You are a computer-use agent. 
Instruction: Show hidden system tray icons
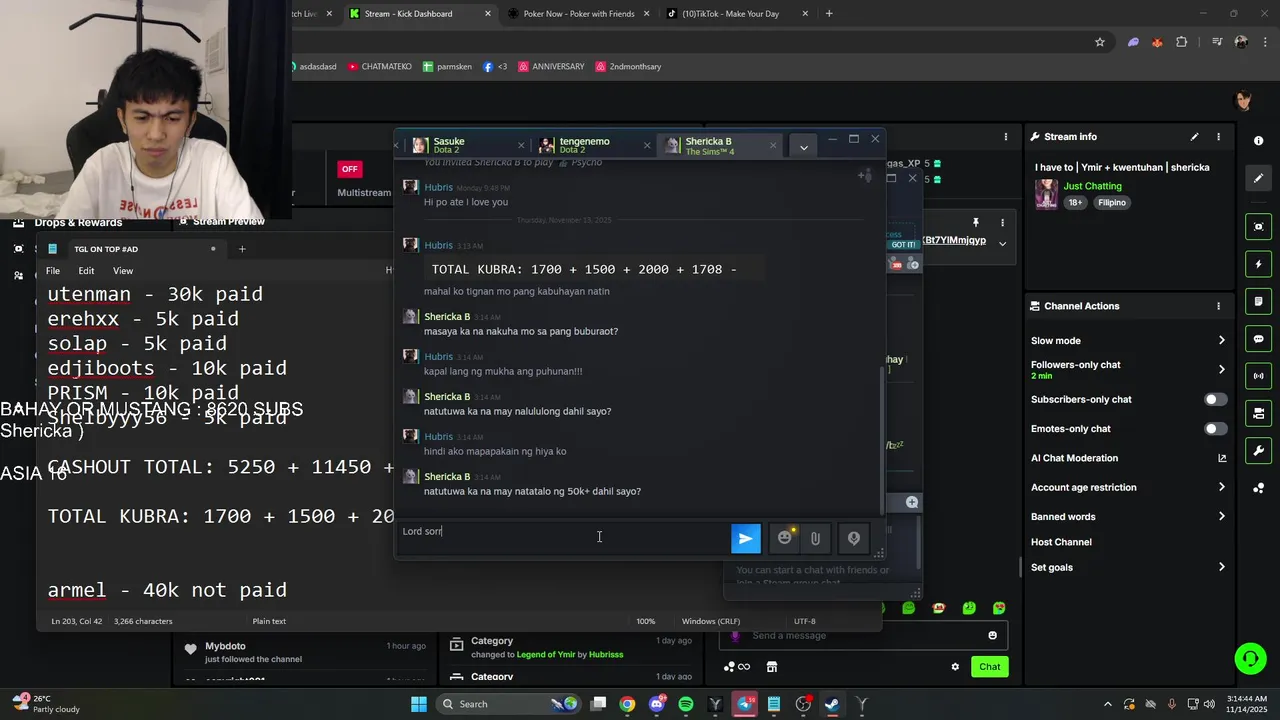(1107, 704)
